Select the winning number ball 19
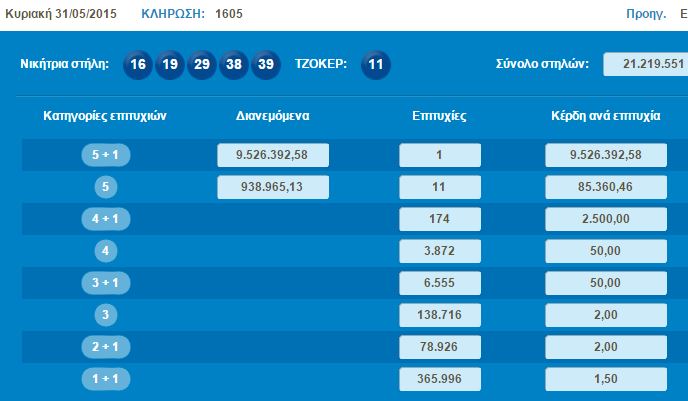 click(x=170, y=64)
